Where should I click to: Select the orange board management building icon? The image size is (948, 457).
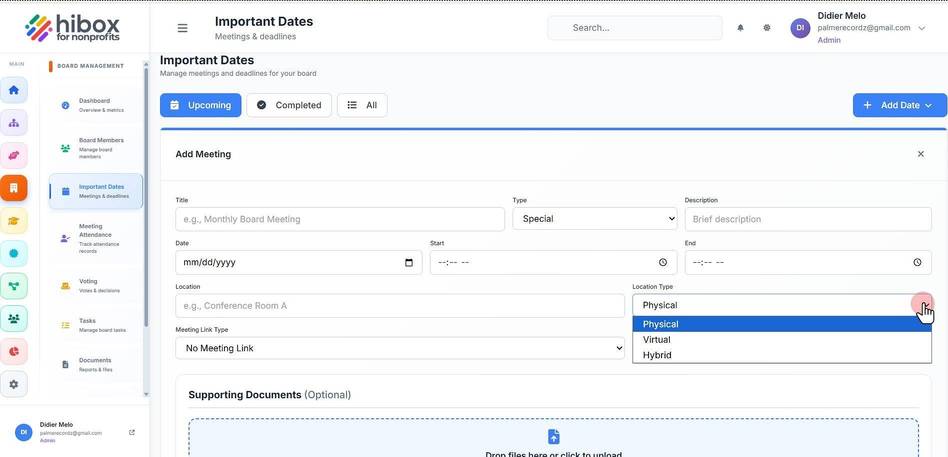click(x=14, y=188)
